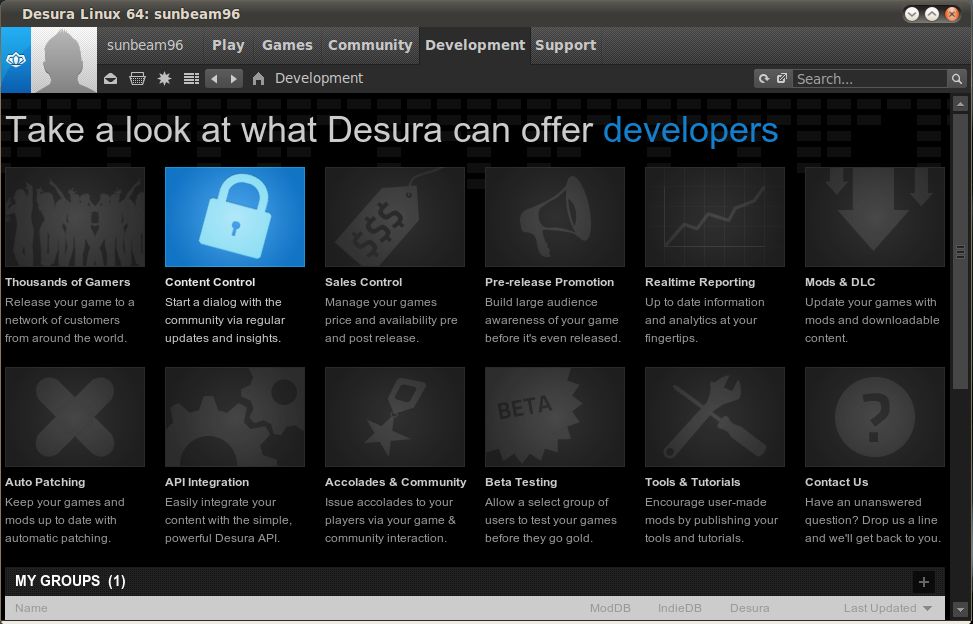Click the Auto Patching heading

(45, 482)
